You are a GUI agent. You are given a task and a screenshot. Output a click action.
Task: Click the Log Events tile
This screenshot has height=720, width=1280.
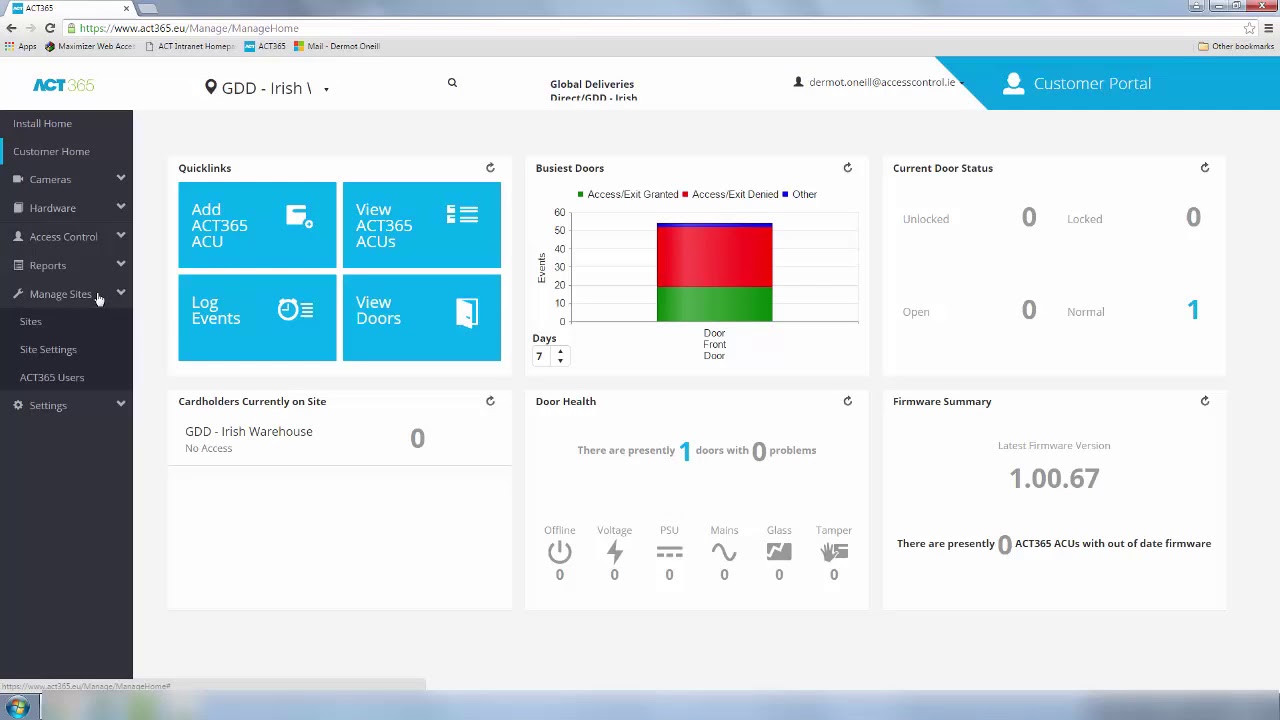coord(257,317)
